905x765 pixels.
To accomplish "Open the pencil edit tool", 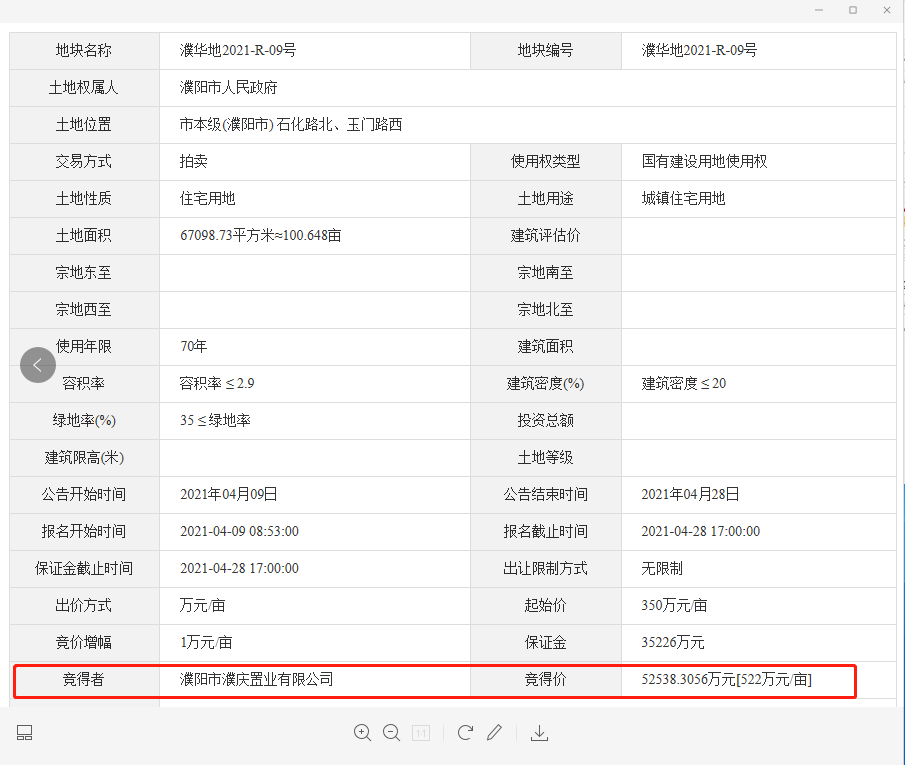I will point(494,733).
